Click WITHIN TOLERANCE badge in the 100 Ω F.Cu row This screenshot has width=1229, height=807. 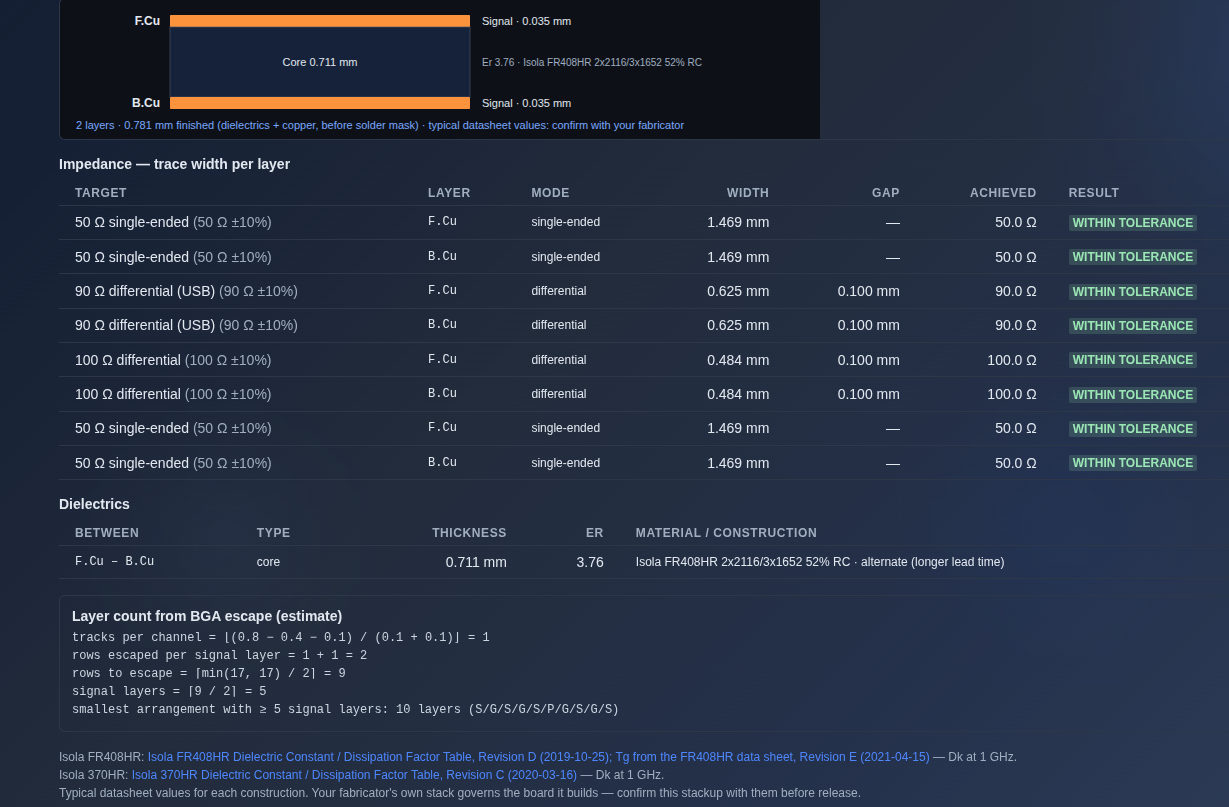point(1133,360)
